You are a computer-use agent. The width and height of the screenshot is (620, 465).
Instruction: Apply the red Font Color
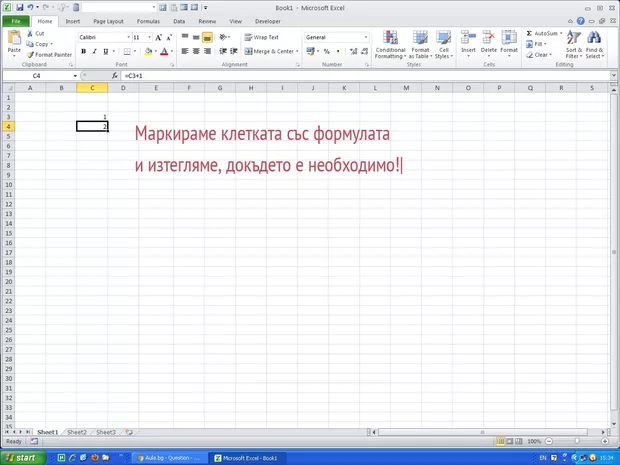pos(164,51)
